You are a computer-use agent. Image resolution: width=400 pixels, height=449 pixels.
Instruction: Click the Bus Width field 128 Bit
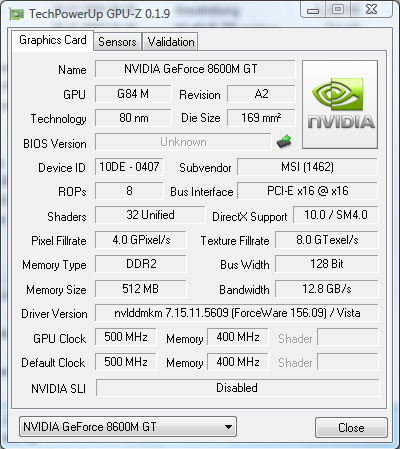coord(327,264)
